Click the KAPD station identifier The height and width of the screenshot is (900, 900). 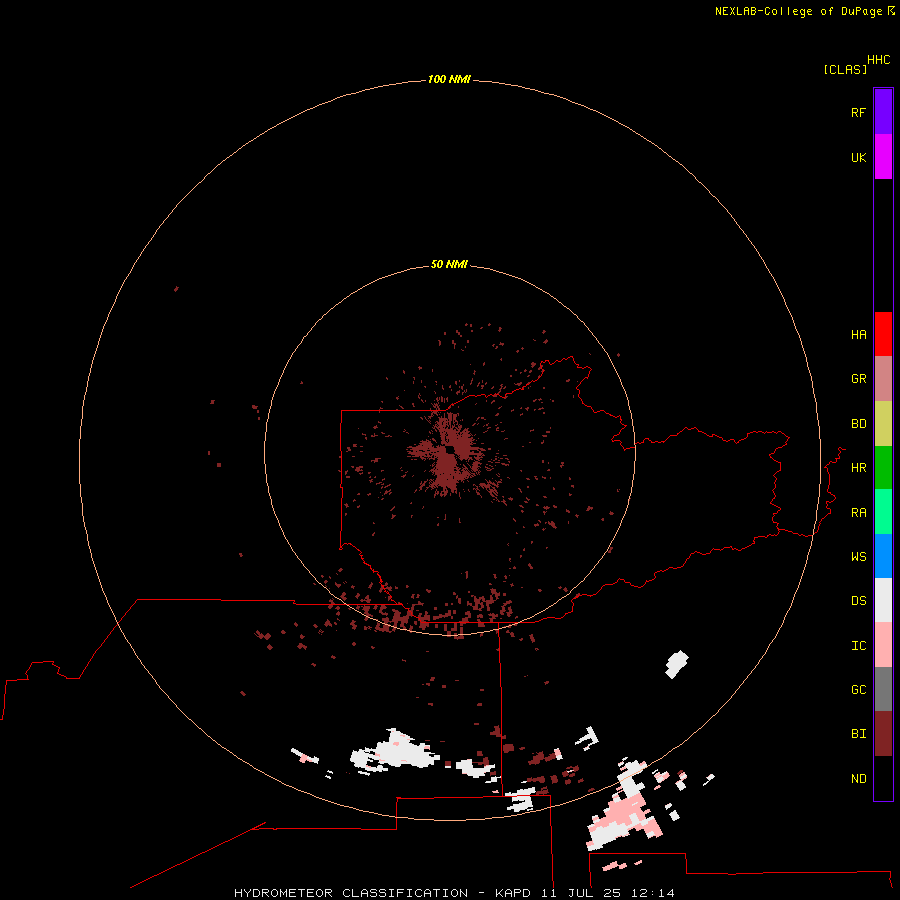(x=514, y=893)
